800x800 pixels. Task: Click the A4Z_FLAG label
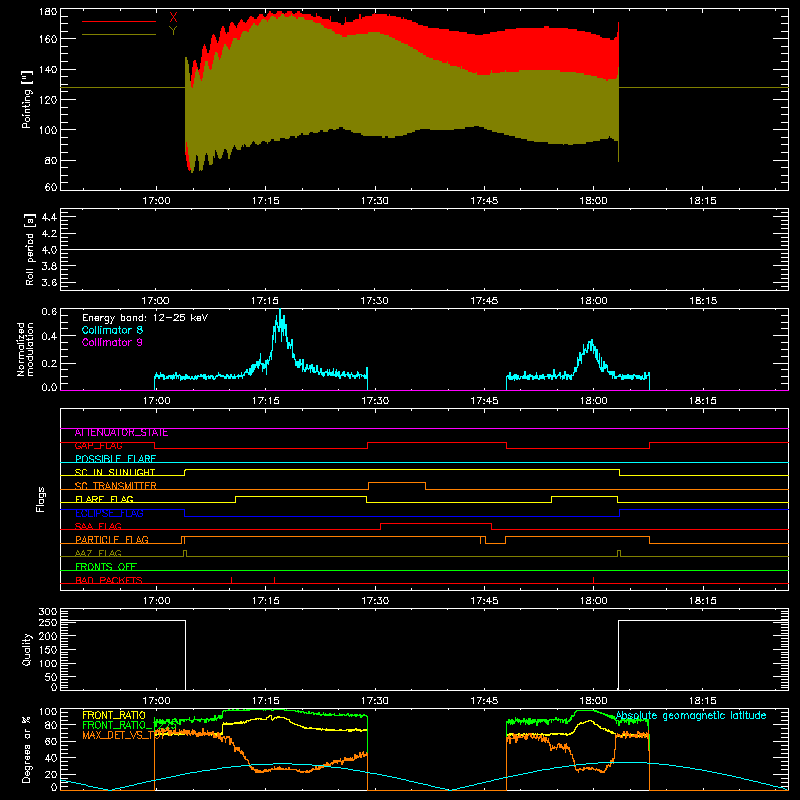click(x=98, y=553)
